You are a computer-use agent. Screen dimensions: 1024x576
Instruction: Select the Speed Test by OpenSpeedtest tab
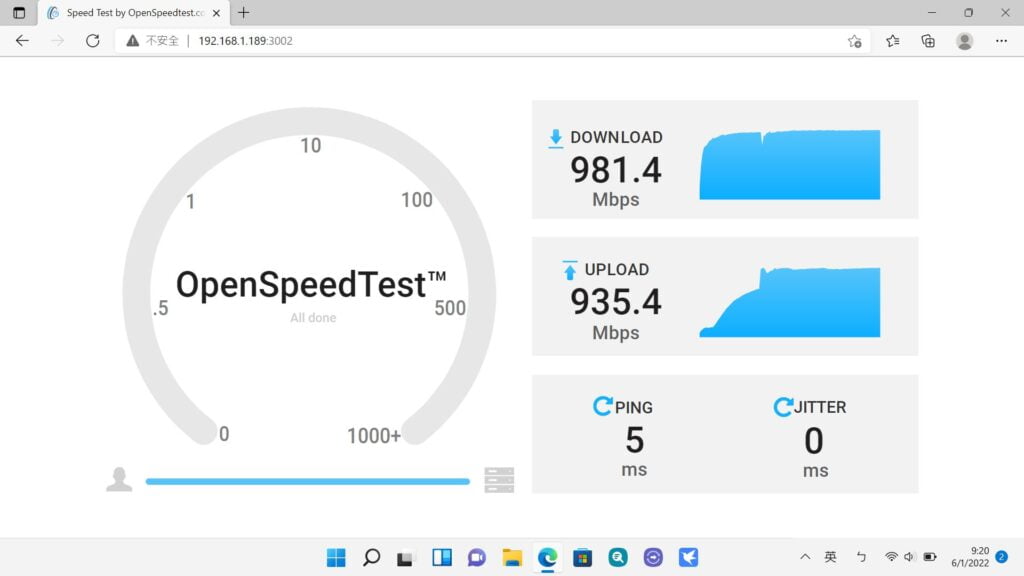tap(134, 12)
